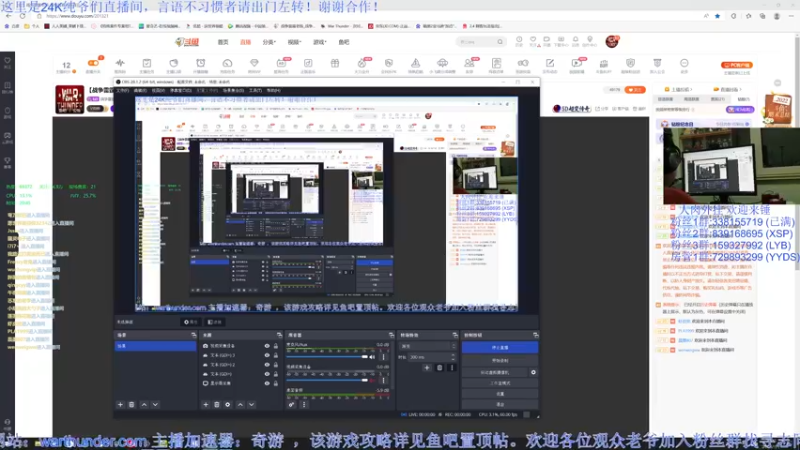Open transition properties three-dot menu
This screenshot has width=800, height=450.
[x=452, y=367]
